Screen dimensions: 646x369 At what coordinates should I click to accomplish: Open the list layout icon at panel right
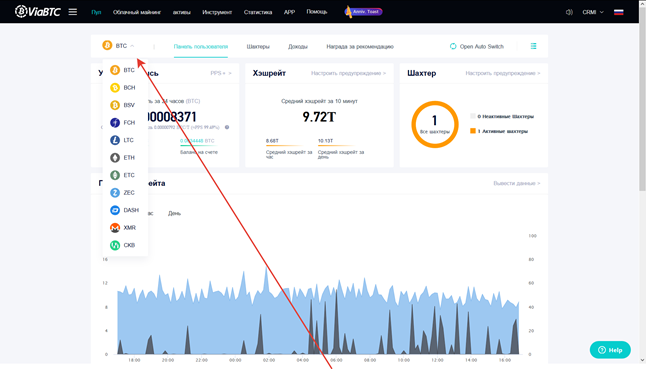(x=534, y=46)
